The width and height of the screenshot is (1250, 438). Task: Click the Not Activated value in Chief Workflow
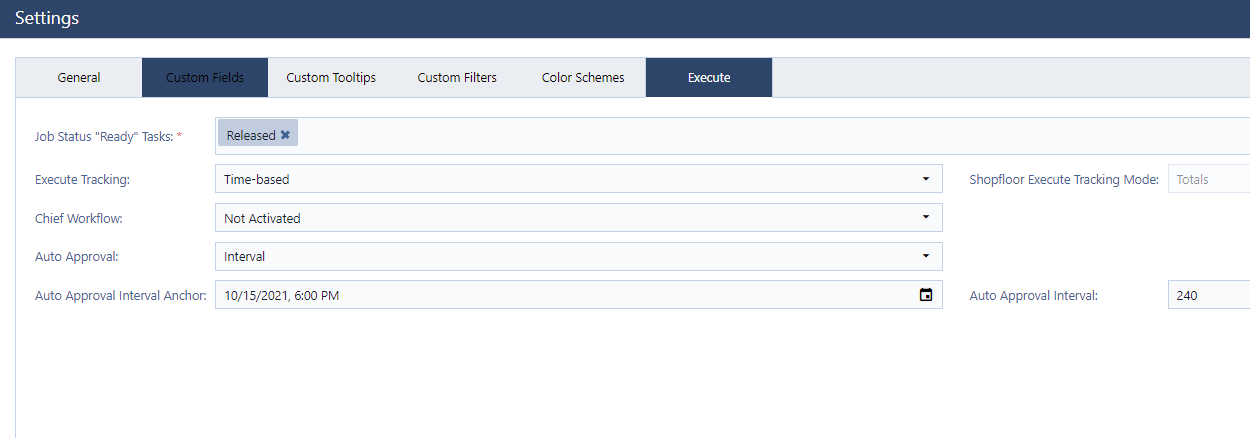(262, 218)
